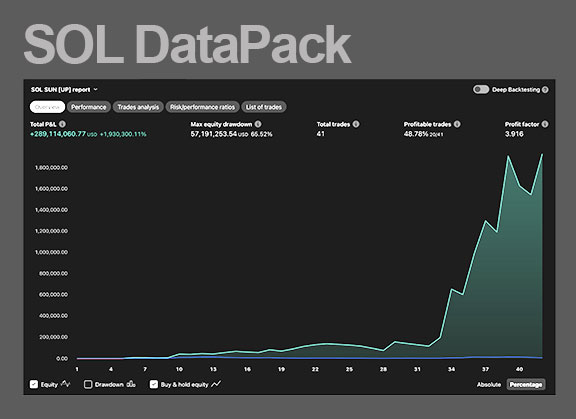Enable the Drawdown checkbox
The height and width of the screenshot is (419, 576).
tap(88, 384)
